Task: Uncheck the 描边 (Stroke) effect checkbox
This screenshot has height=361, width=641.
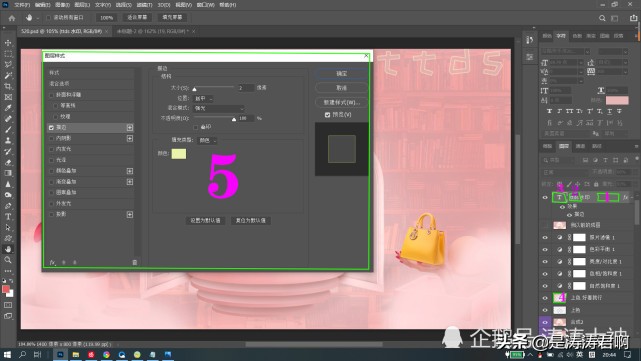Action: (52, 128)
